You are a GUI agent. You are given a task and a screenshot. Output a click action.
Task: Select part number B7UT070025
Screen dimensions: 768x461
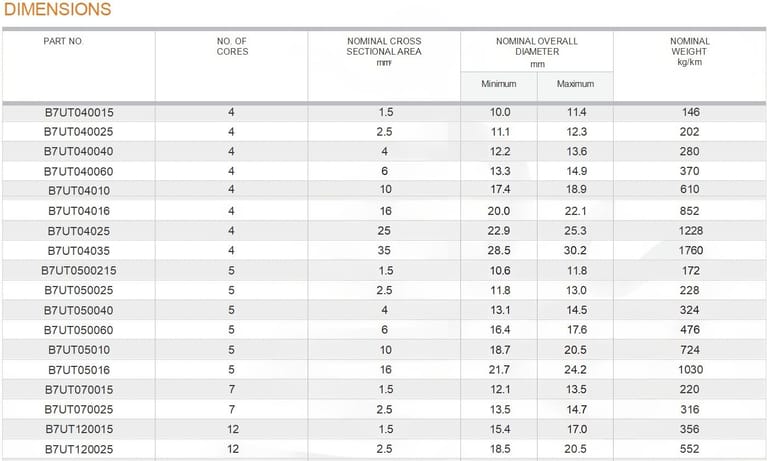(x=78, y=409)
